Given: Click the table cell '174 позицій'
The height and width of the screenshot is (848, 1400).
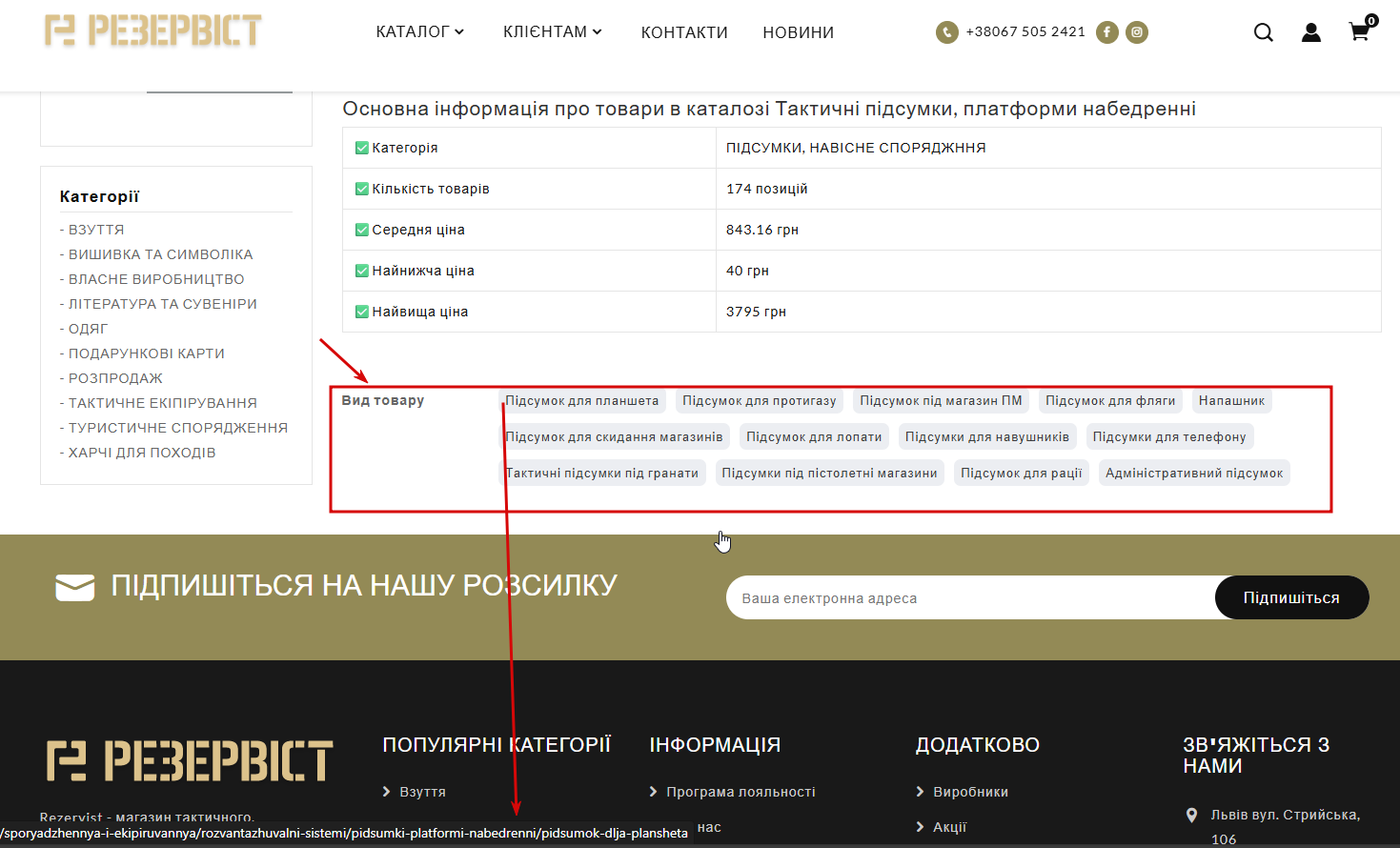Looking at the screenshot, I should pos(1048,189).
